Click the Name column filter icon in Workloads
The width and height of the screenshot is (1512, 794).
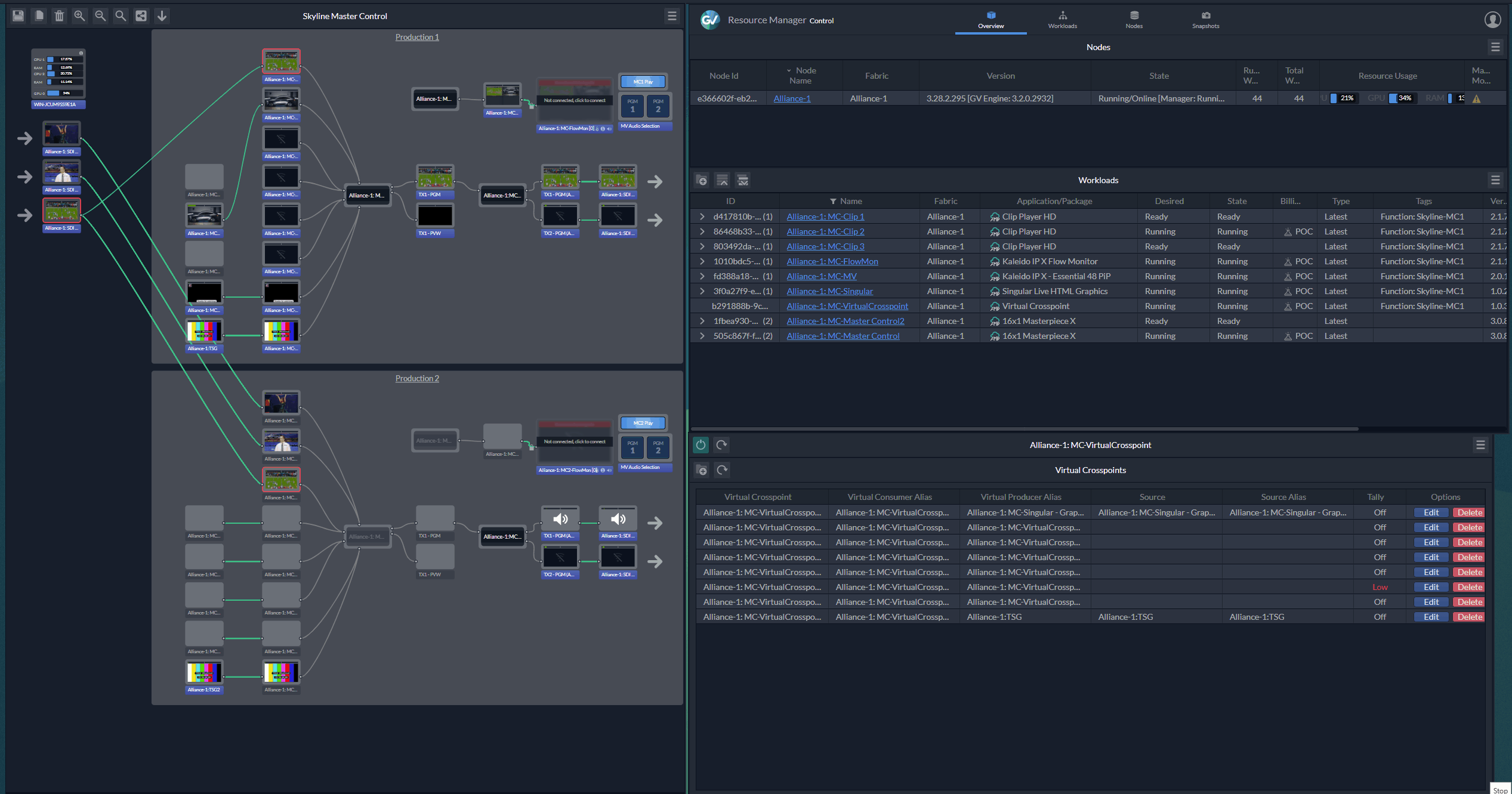pyautogui.click(x=833, y=202)
